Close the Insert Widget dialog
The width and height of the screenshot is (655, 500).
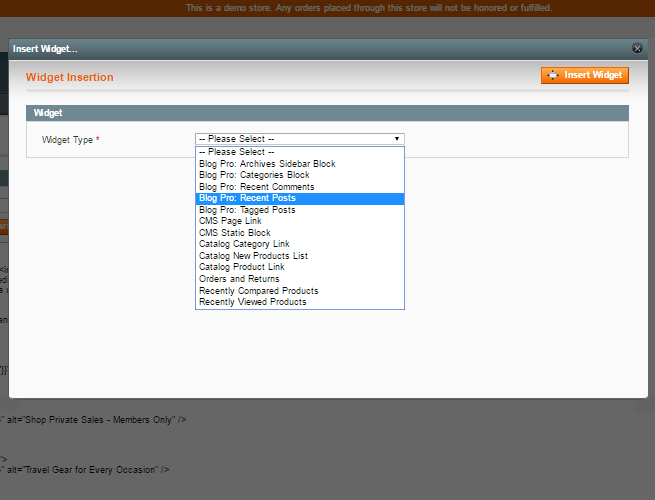637,48
